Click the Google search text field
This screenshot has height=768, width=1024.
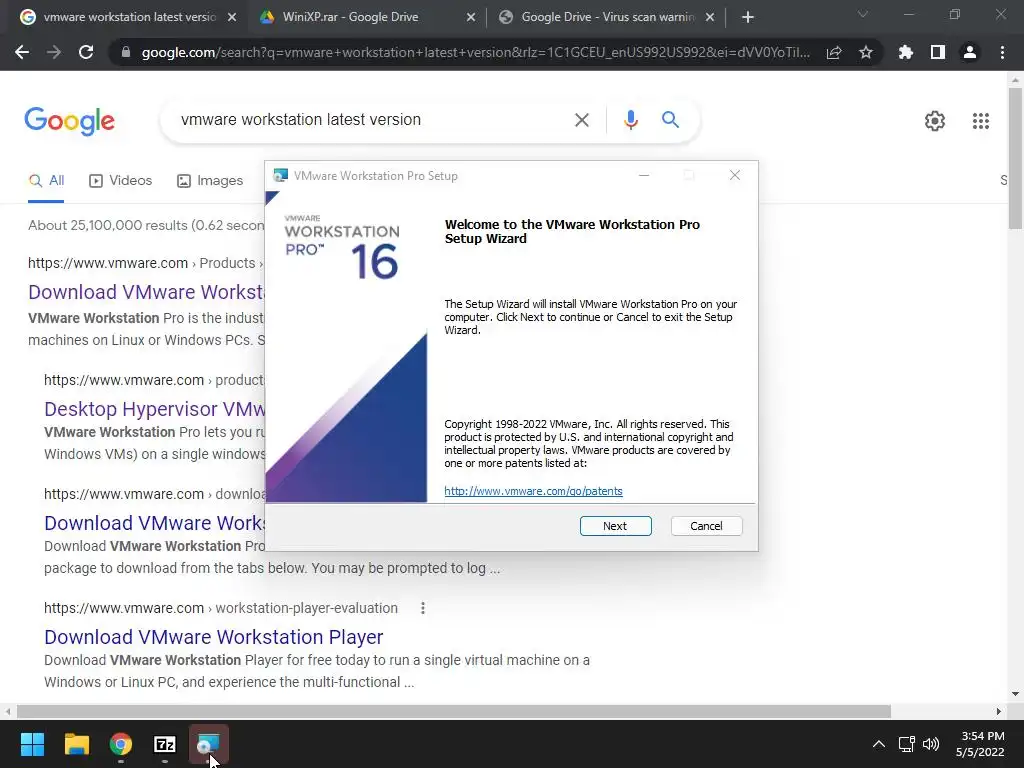(369, 120)
